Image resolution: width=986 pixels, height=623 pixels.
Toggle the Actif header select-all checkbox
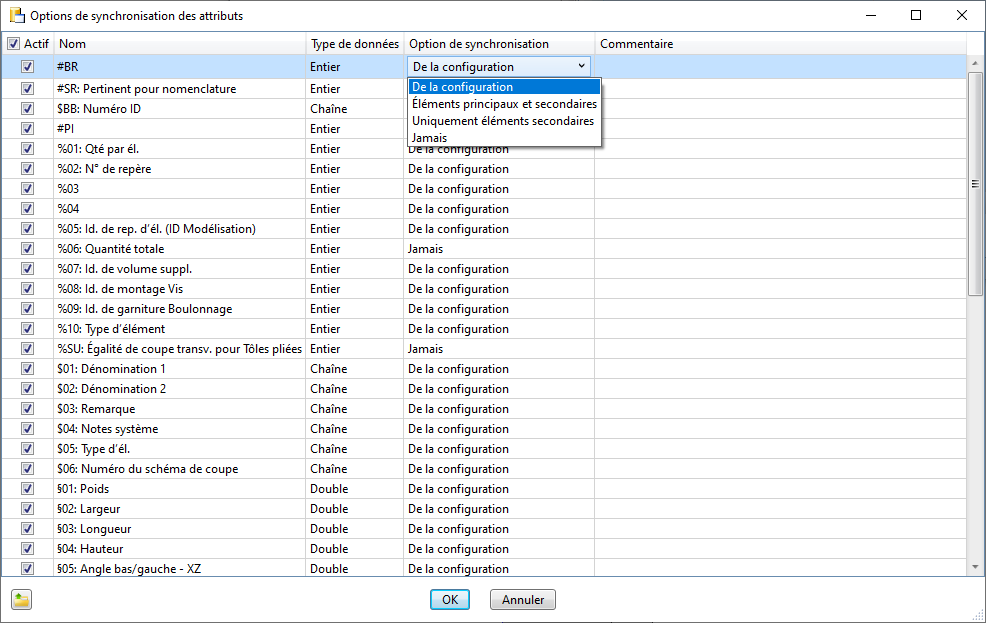tap(13, 44)
